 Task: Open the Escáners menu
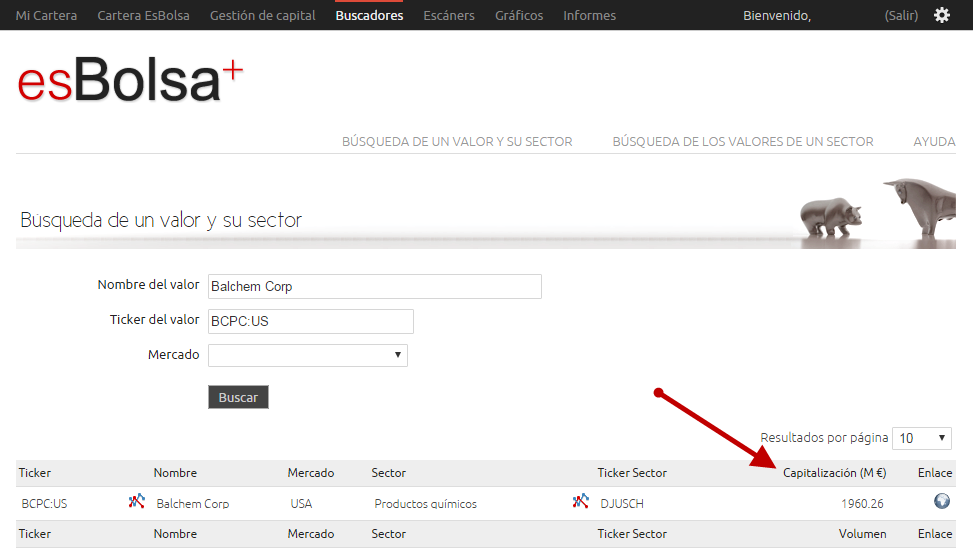point(449,15)
